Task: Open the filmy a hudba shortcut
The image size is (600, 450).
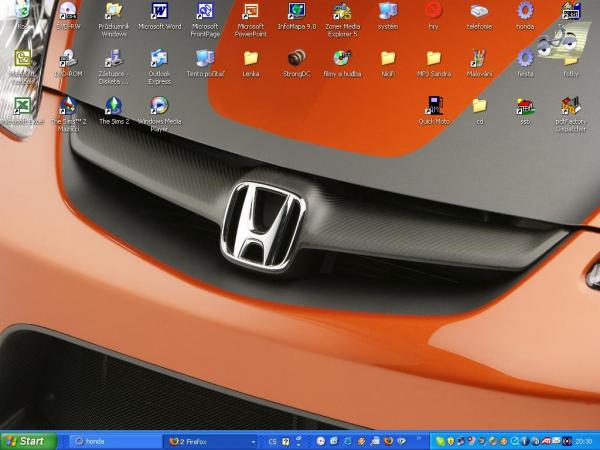Action: [342, 59]
